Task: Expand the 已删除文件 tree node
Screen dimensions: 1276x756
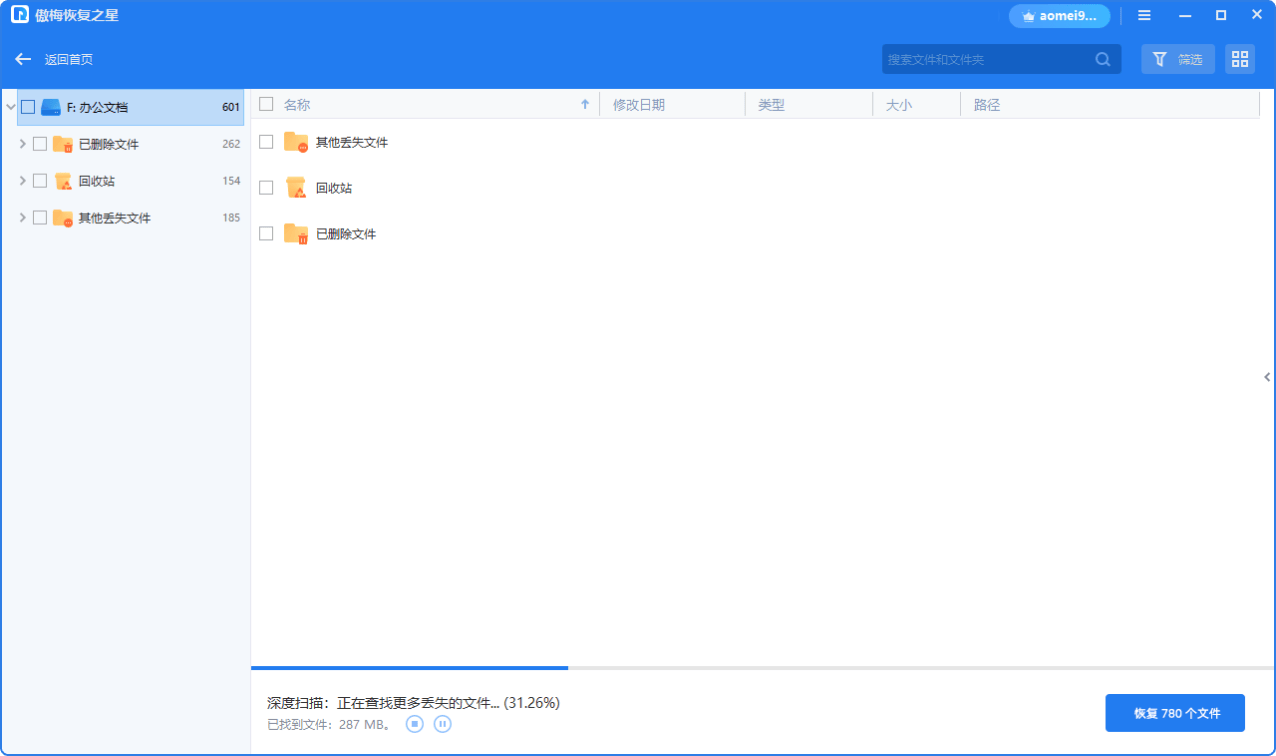Action: tap(22, 144)
